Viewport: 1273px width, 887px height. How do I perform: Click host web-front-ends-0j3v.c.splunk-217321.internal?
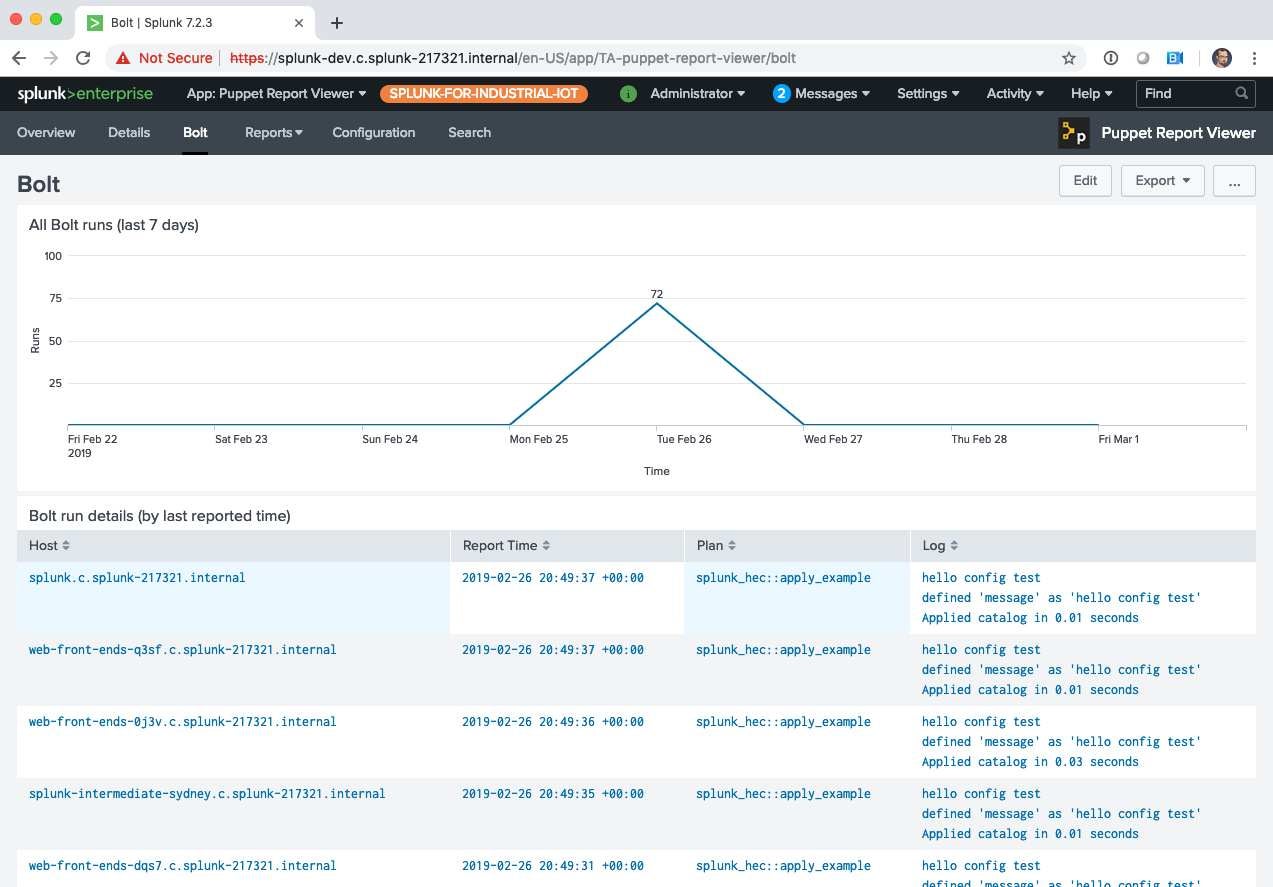pos(183,722)
